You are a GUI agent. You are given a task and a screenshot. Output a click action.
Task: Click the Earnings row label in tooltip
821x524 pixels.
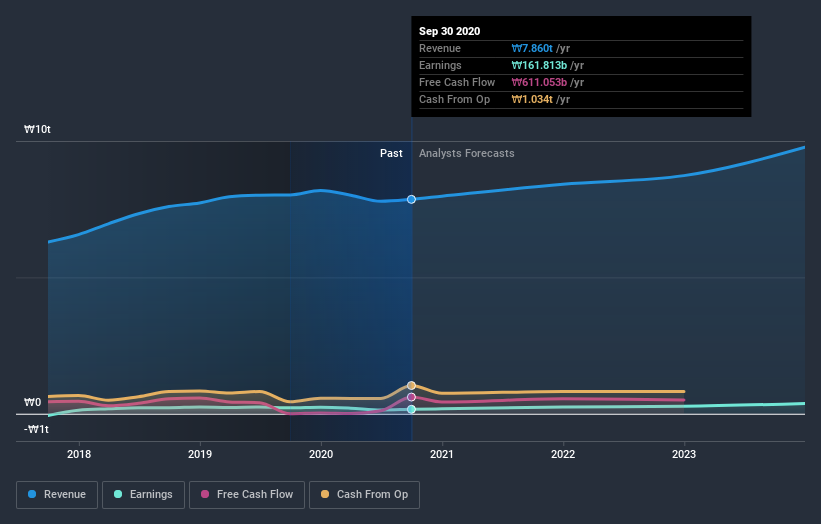pyautogui.click(x=440, y=65)
